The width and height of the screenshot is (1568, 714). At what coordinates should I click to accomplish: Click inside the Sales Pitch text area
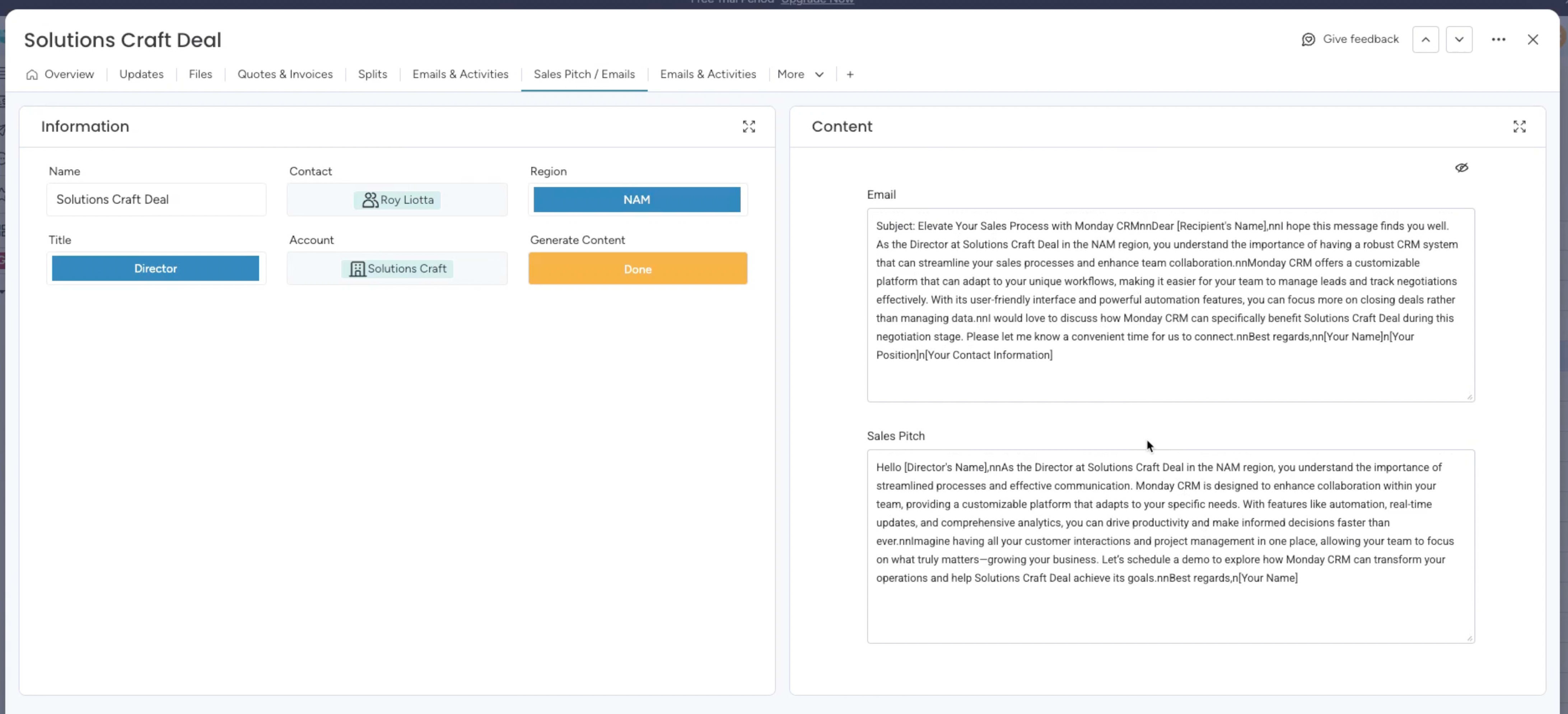click(1171, 547)
